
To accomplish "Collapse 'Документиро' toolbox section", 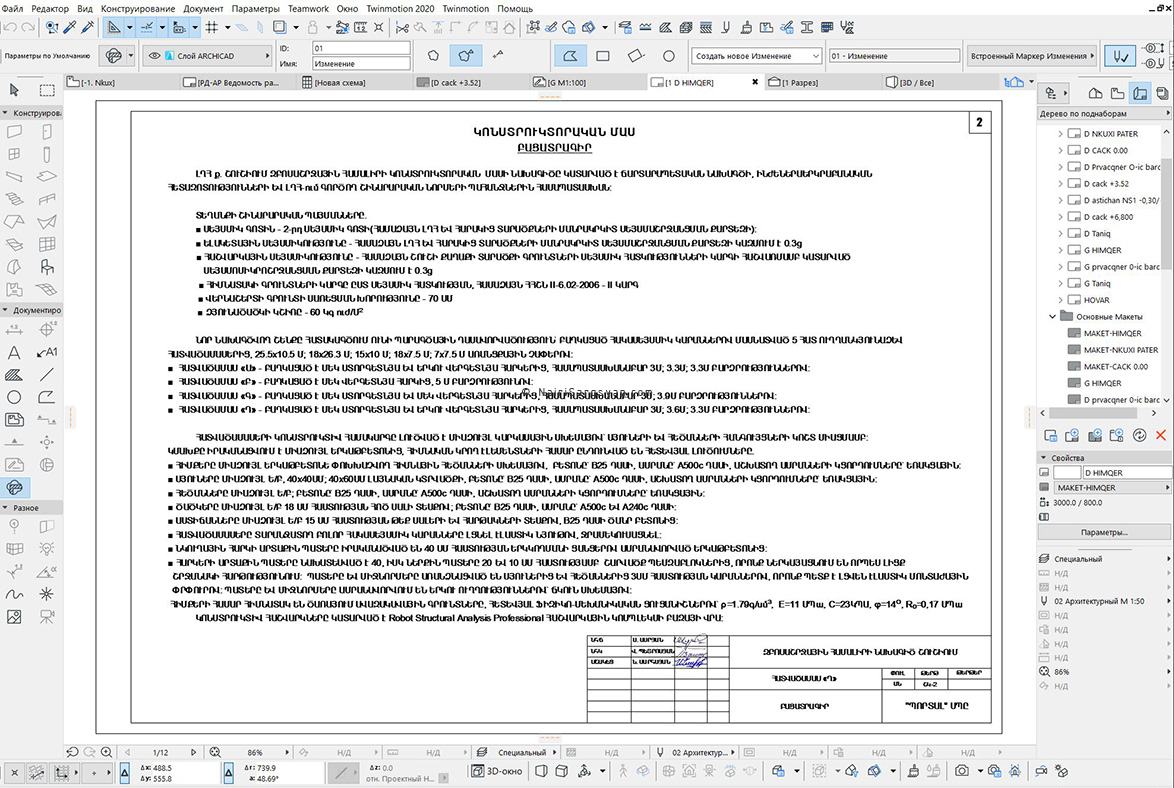I will tap(5, 310).
